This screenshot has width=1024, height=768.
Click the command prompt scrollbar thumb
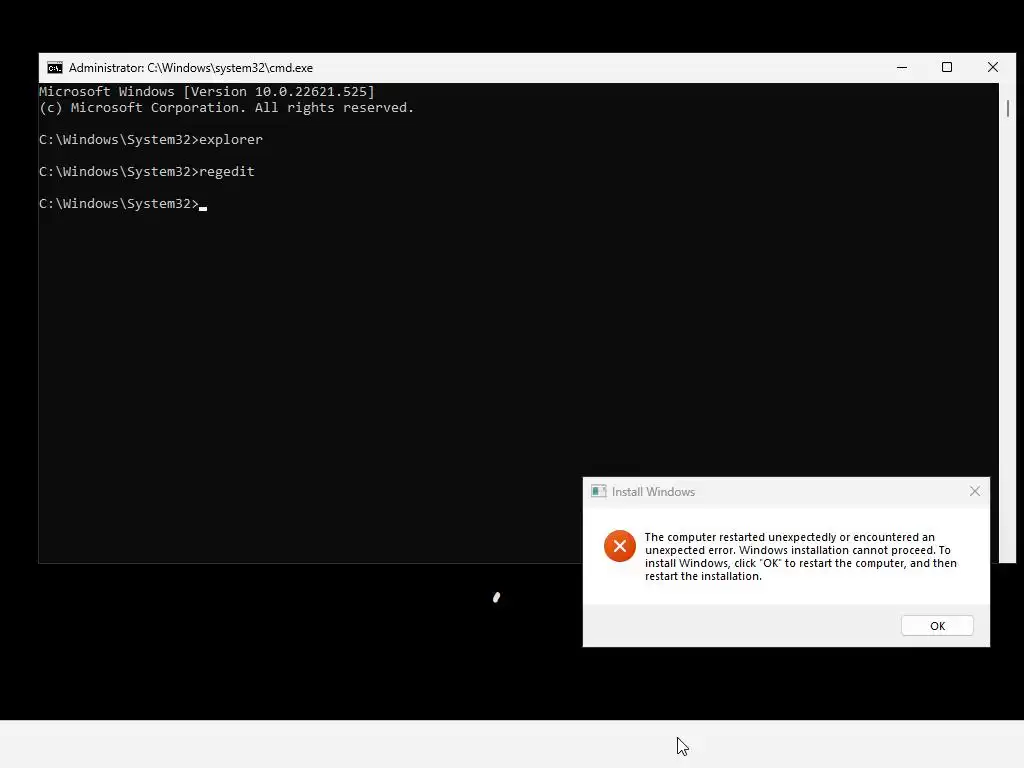click(1008, 108)
